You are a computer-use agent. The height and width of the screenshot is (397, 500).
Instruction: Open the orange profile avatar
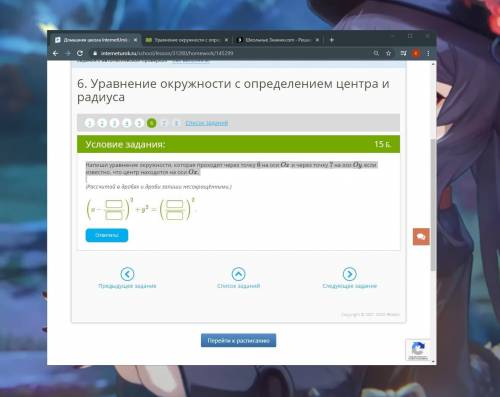pos(416,53)
